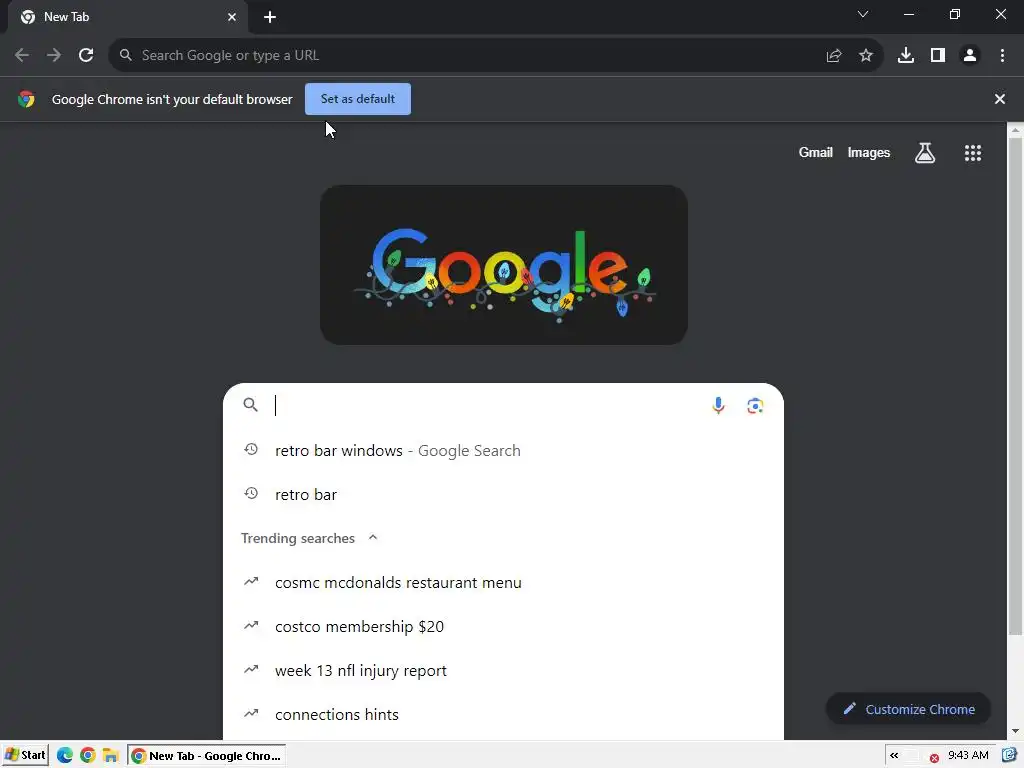Share this page using the share icon
The image size is (1024, 768).
[x=834, y=56]
